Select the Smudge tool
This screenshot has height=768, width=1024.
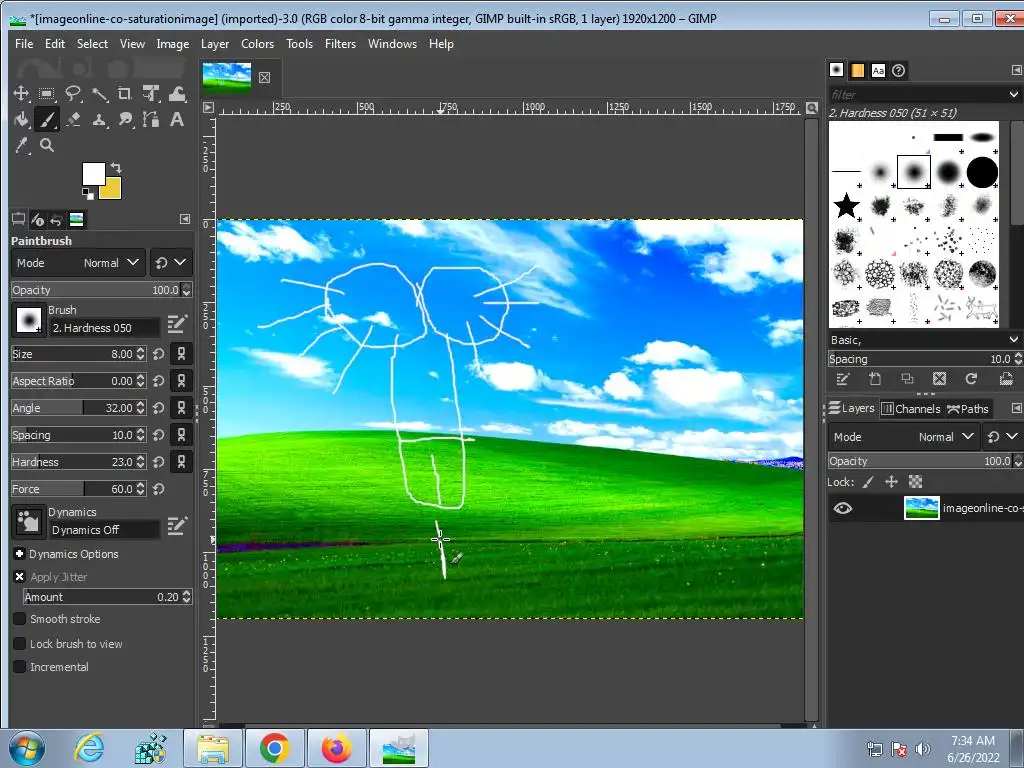point(125,120)
